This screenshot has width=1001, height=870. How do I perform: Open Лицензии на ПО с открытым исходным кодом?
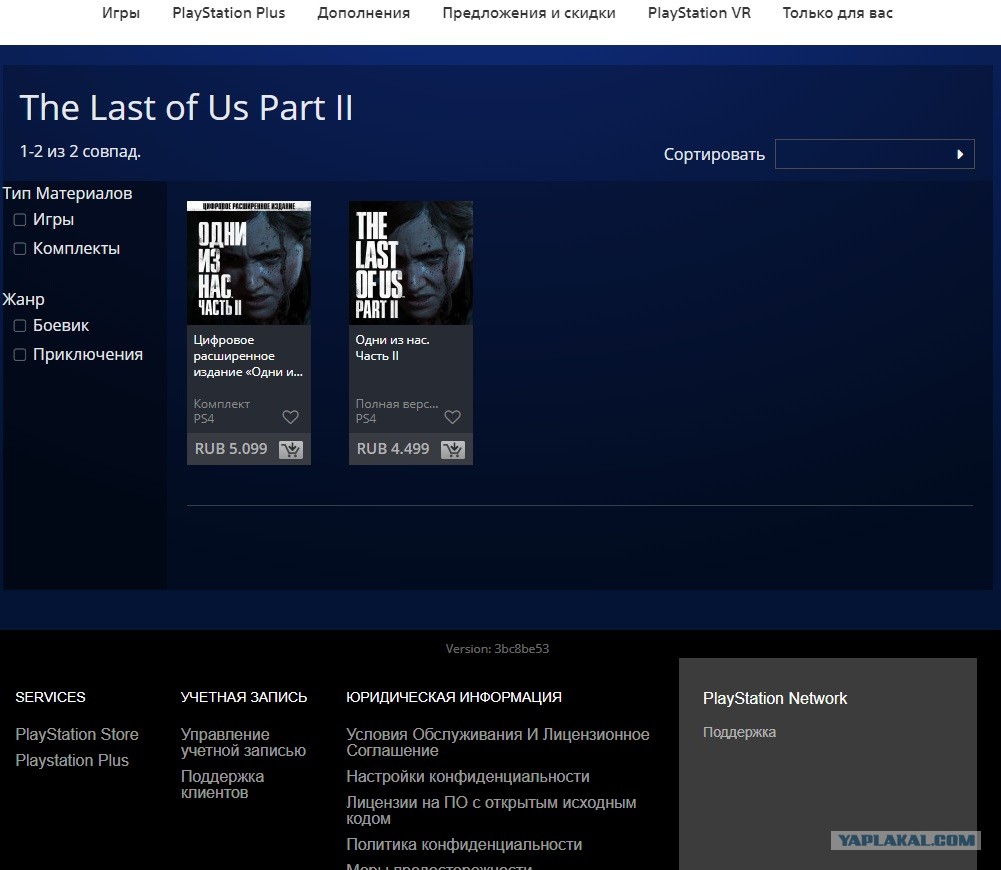(491, 810)
